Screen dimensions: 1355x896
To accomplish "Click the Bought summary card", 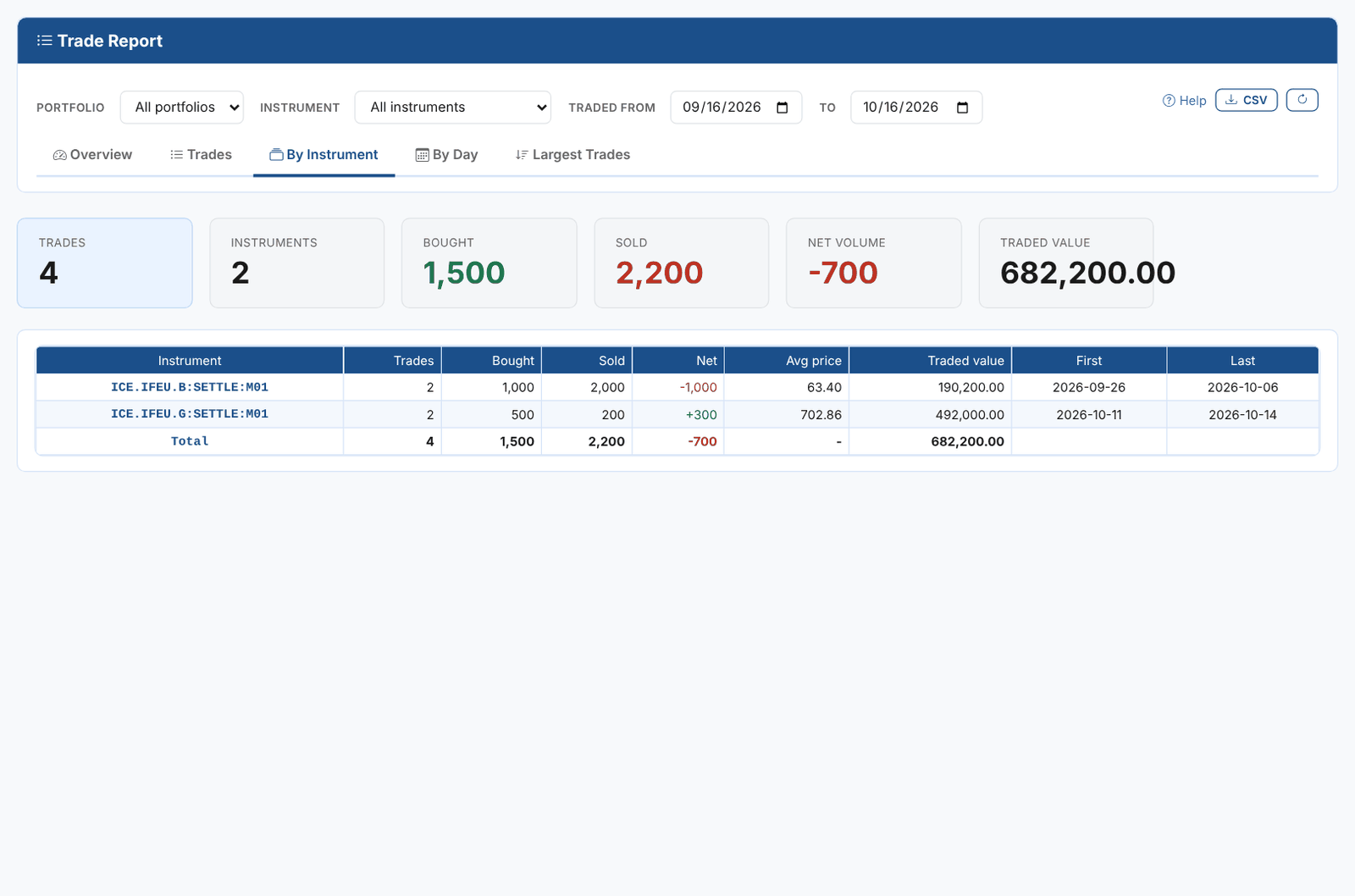I will coord(489,263).
